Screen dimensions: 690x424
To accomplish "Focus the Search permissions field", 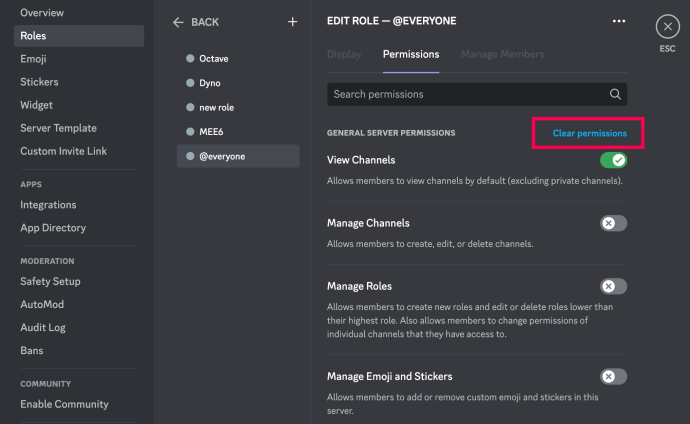I will click(465, 94).
